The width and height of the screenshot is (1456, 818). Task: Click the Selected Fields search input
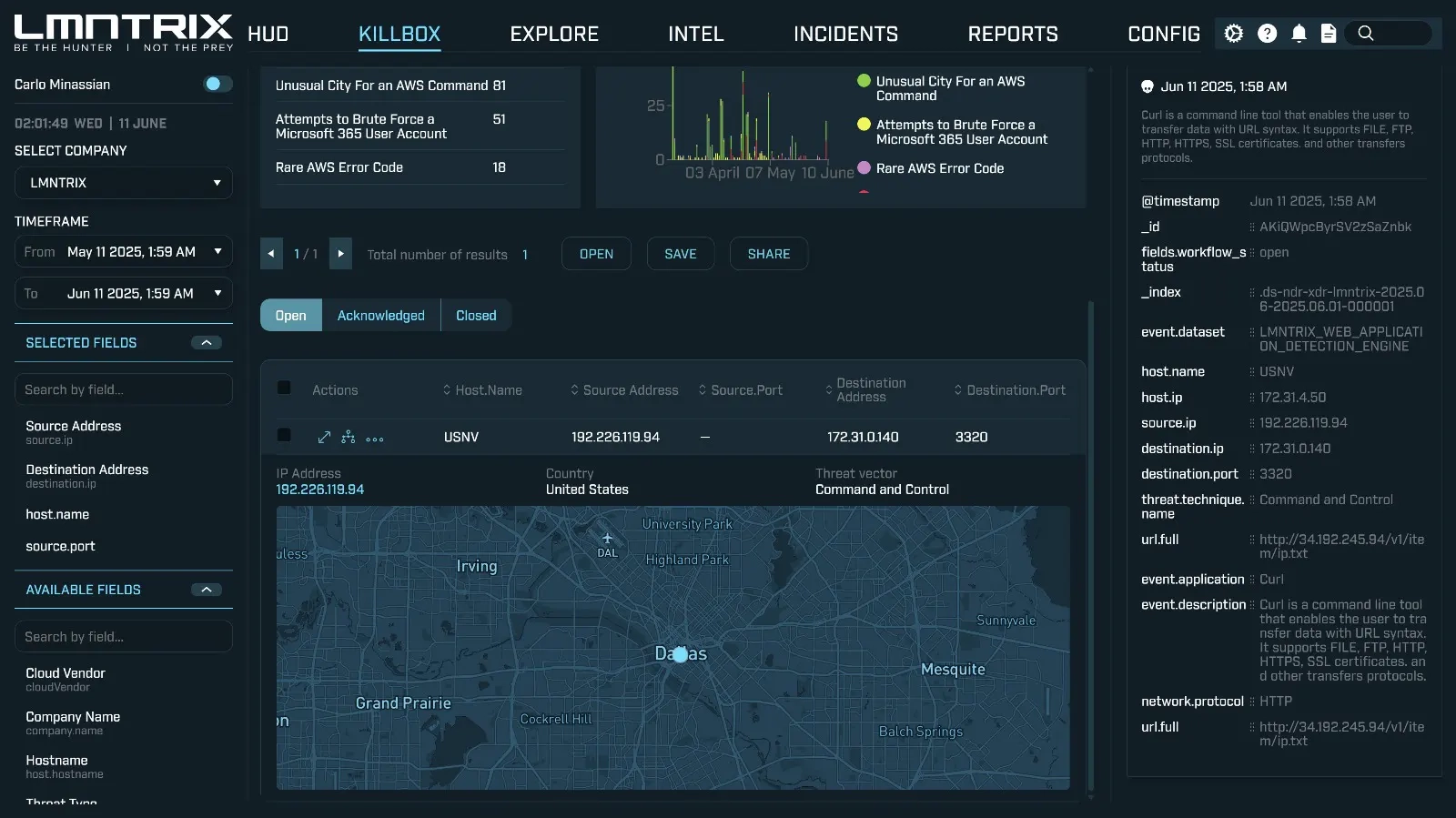pyautogui.click(x=124, y=389)
